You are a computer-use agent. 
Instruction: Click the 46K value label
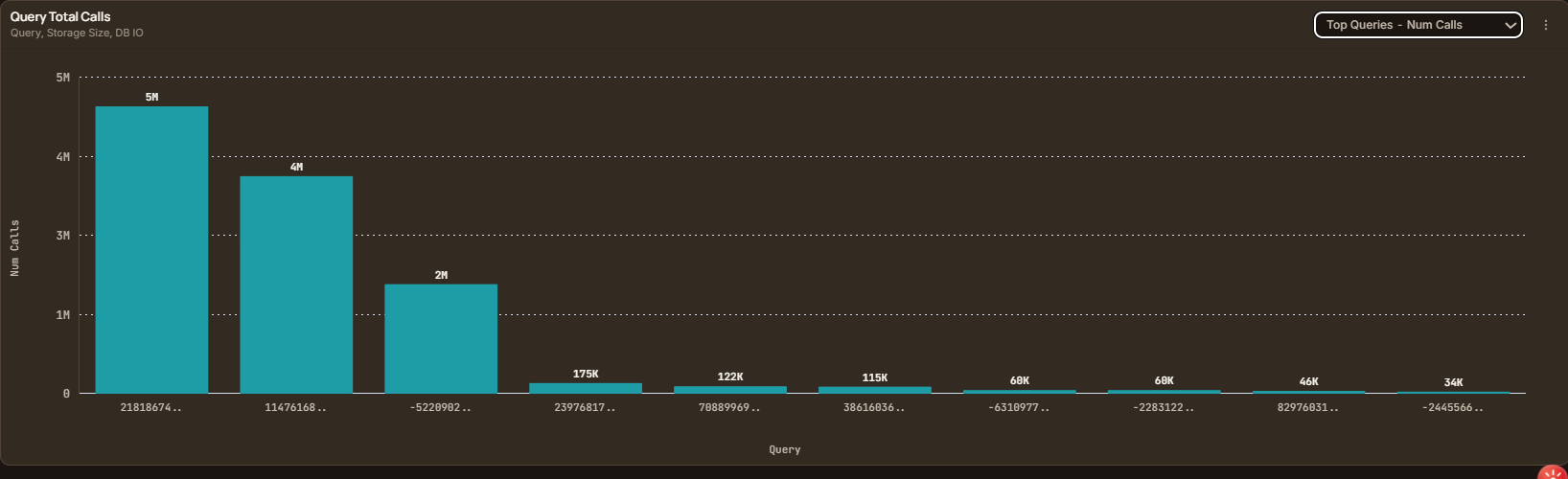pyautogui.click(x=1309, y=381)
